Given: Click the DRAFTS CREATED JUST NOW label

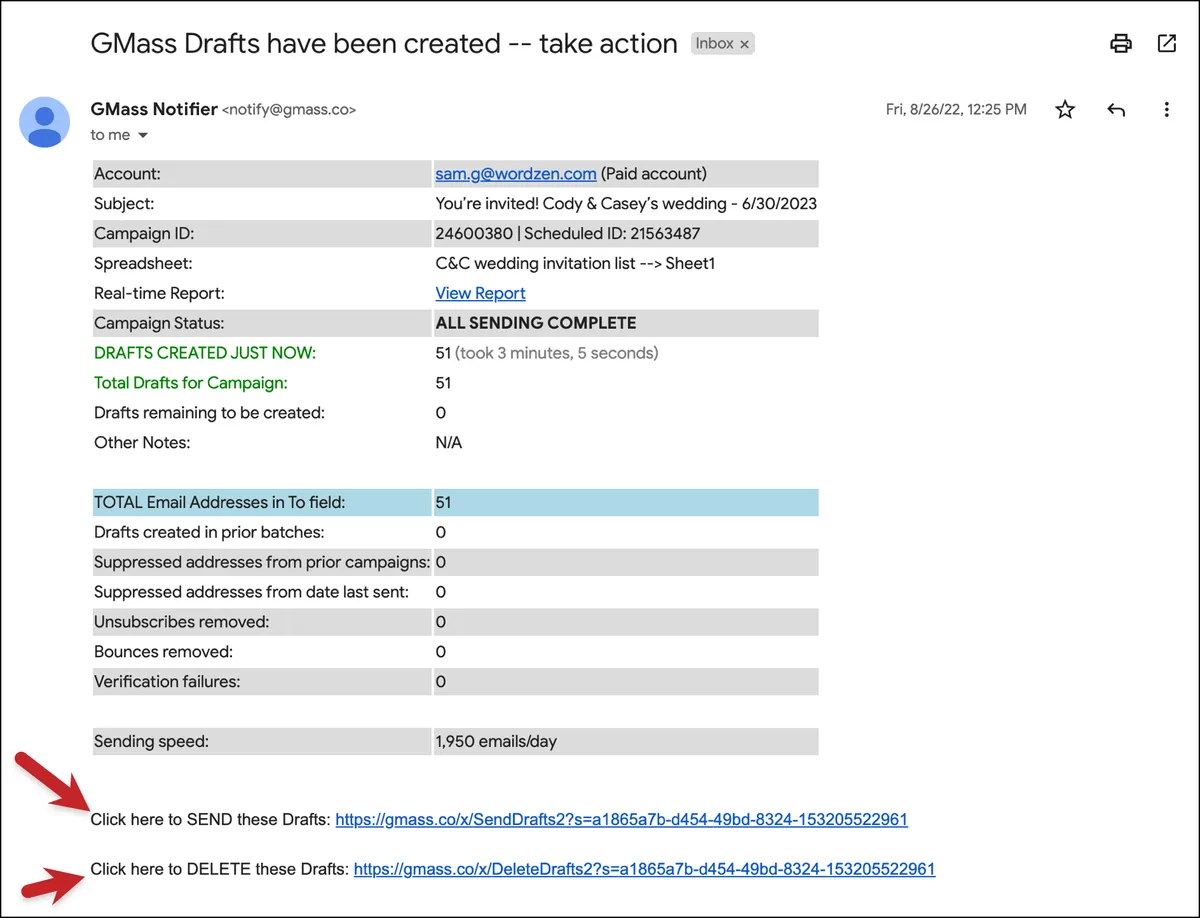Looking at the screenshot, I should tap(205, 353).
